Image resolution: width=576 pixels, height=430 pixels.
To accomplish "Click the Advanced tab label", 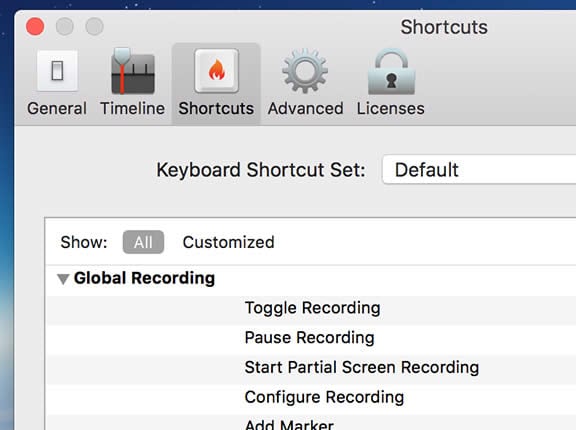I will click(x=306, y=108).
